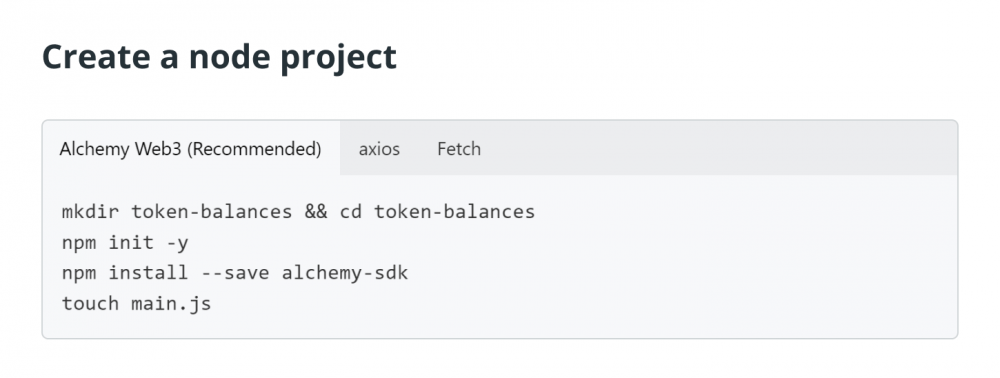1000x378 pixels.
Task: Click the "cd" command in first line
Action: coord(350,212)
